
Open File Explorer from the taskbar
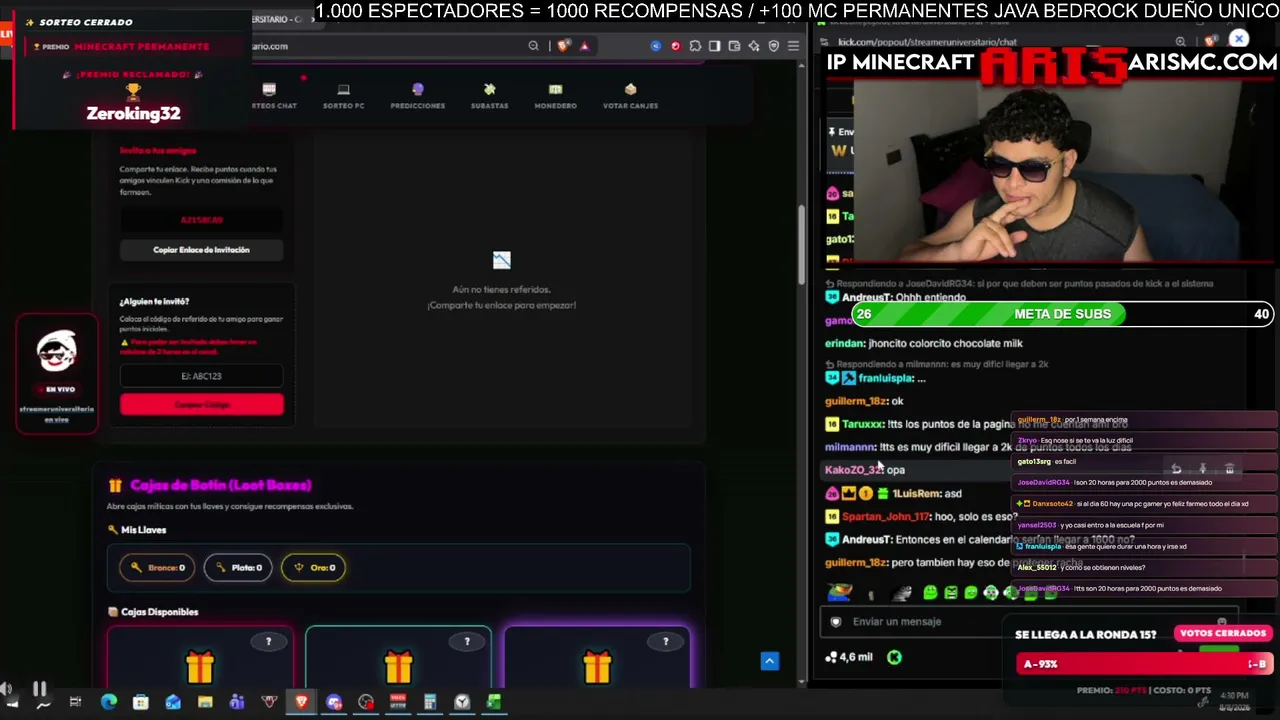point(205,703)
